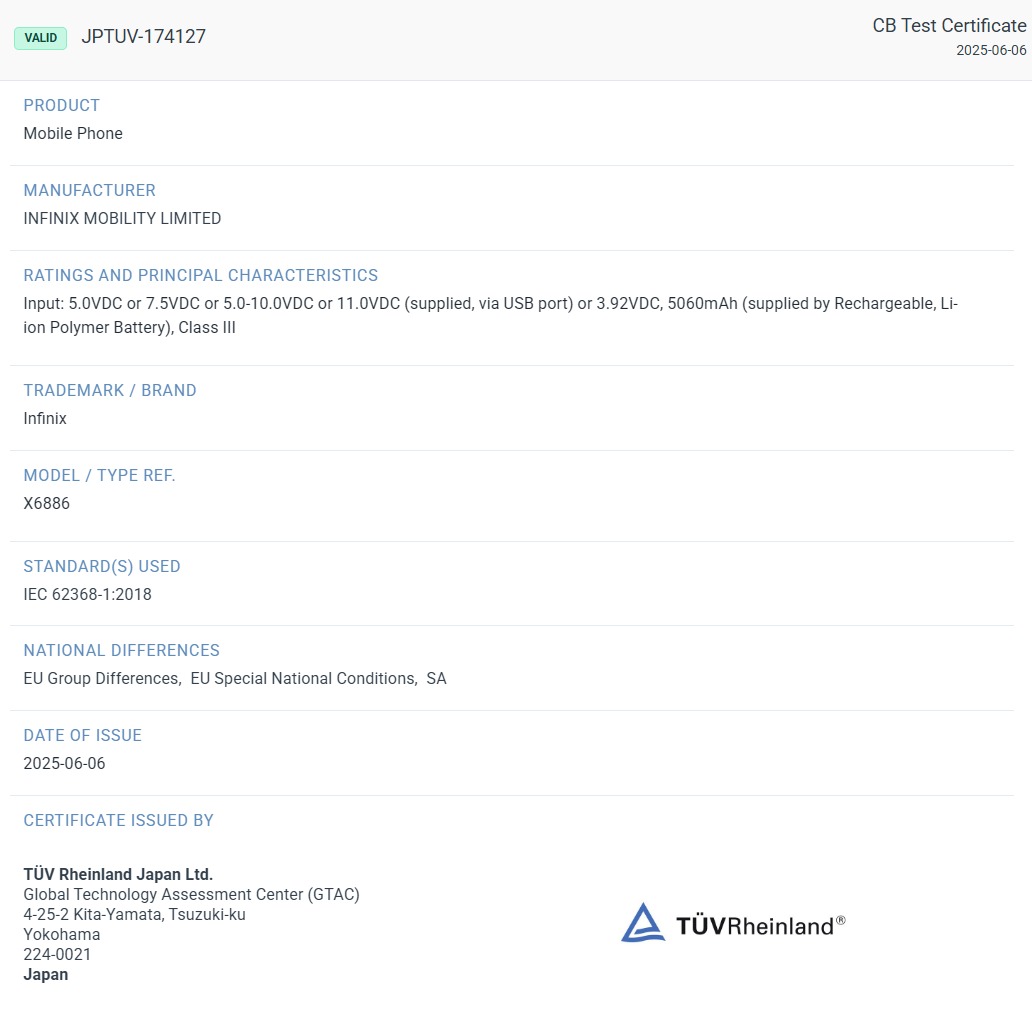
Task: Click the input ratings description text
Action: point(490,315)
